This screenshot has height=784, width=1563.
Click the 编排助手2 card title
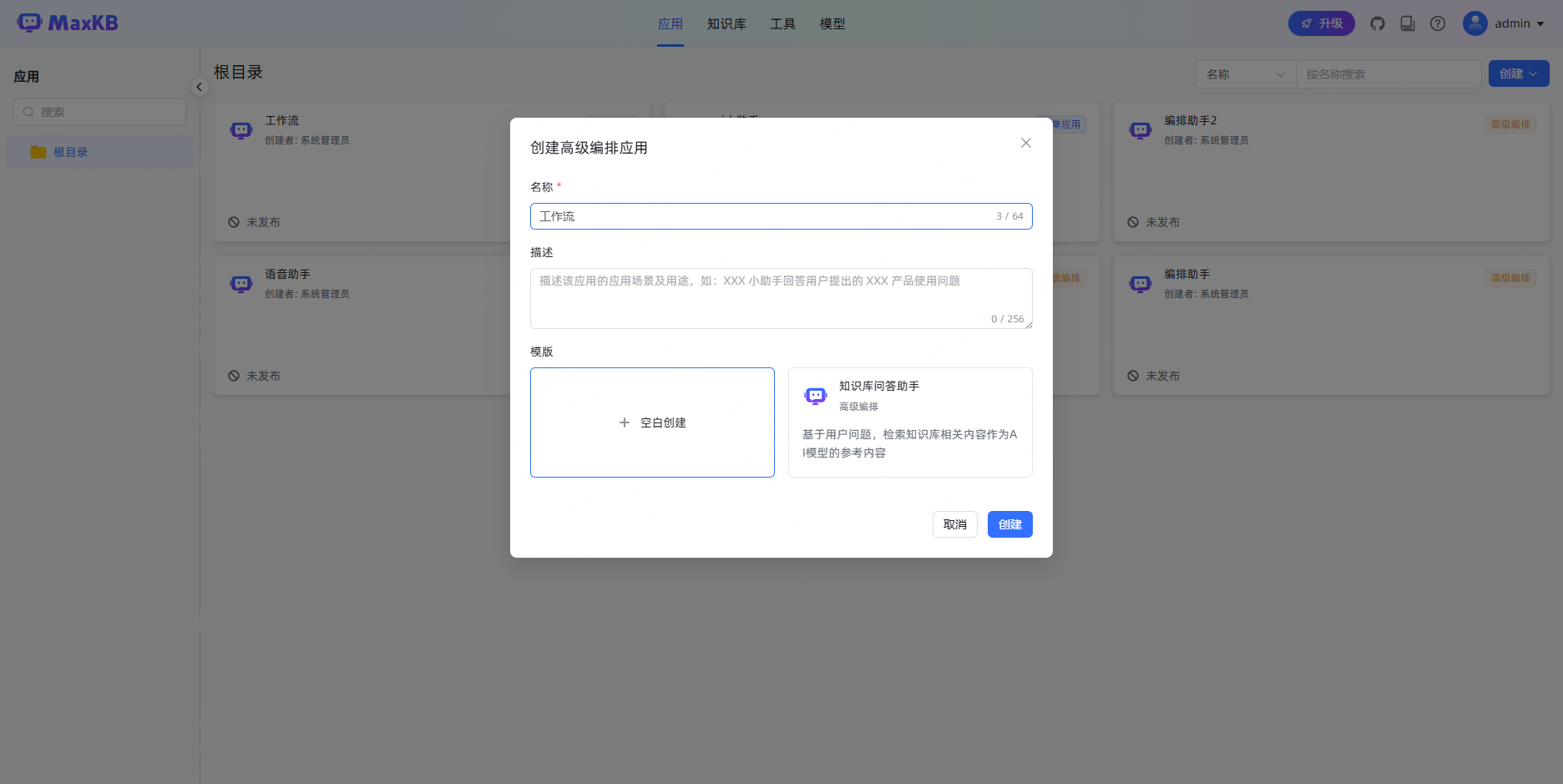[1191, 120]
